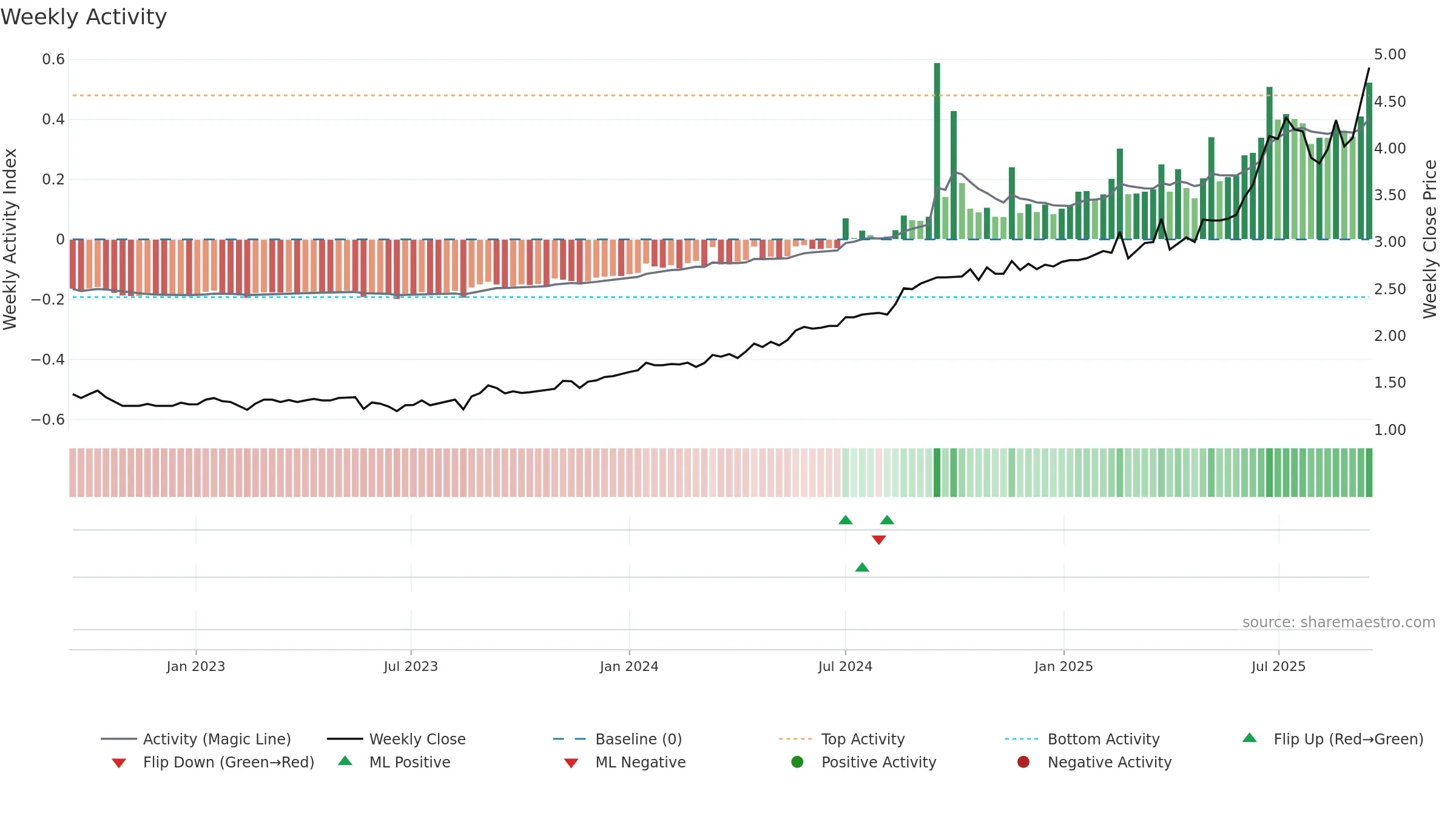Click the red ML Negative legend triangle icon
Image resolution: width=1456 pixels, height=819 pixels.
click(x=571, y=763)
